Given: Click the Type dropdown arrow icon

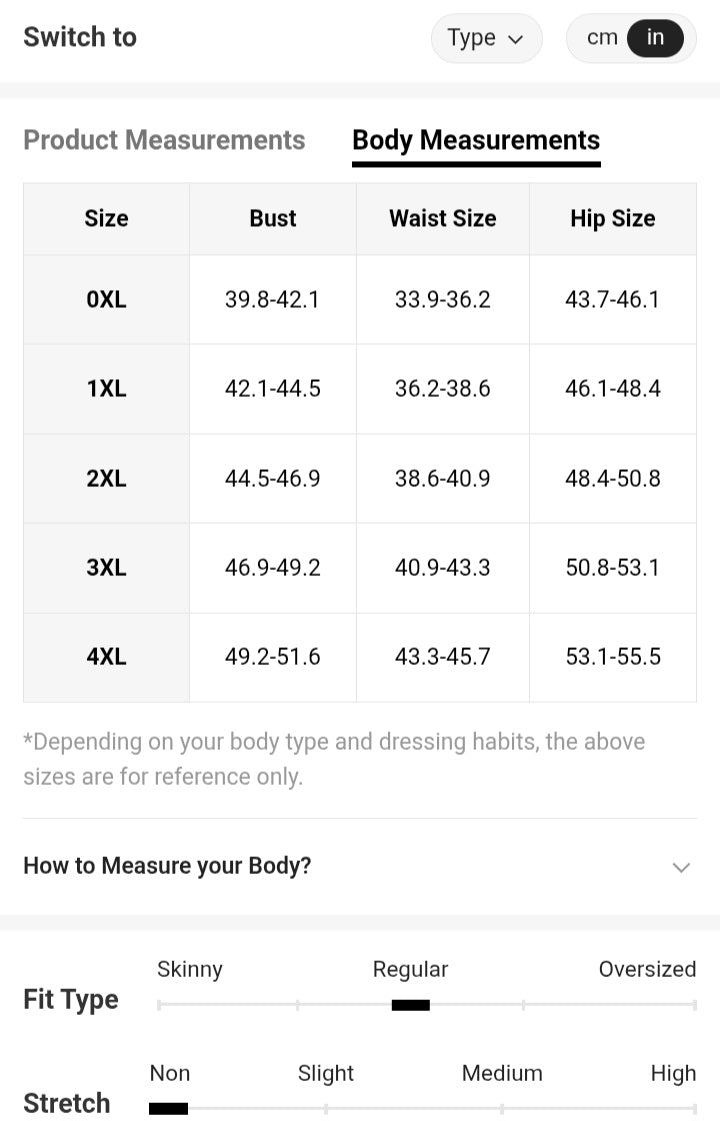Looking at the screenshot, I should (x=516, y=40).
